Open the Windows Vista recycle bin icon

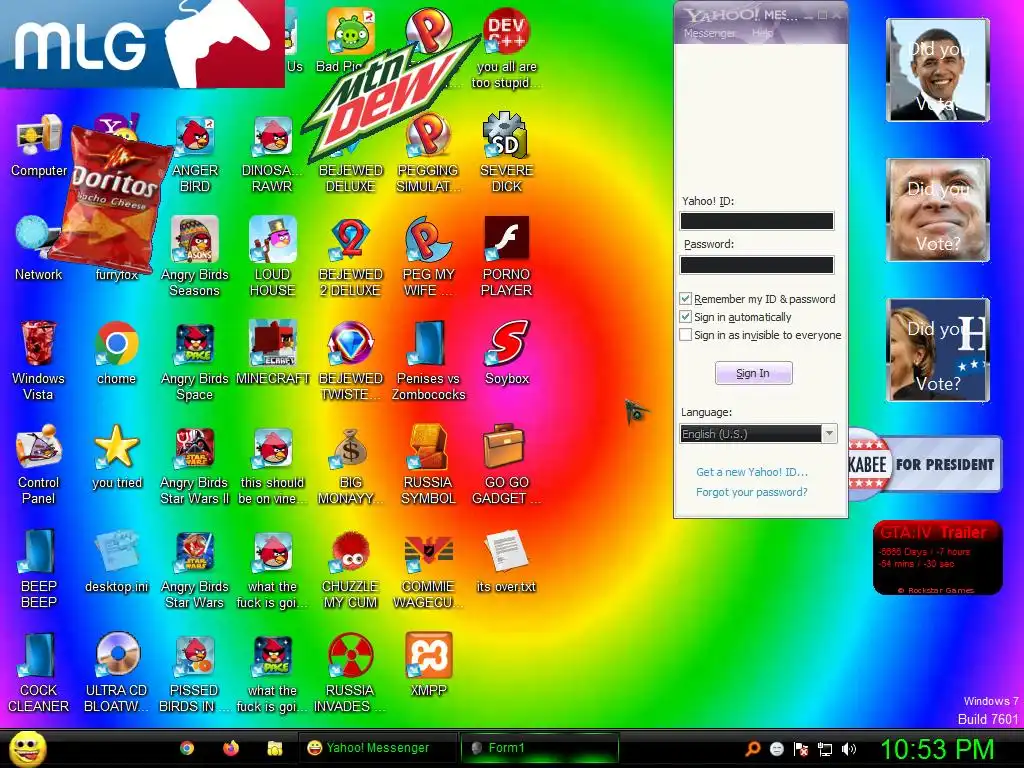pos(38,360)
